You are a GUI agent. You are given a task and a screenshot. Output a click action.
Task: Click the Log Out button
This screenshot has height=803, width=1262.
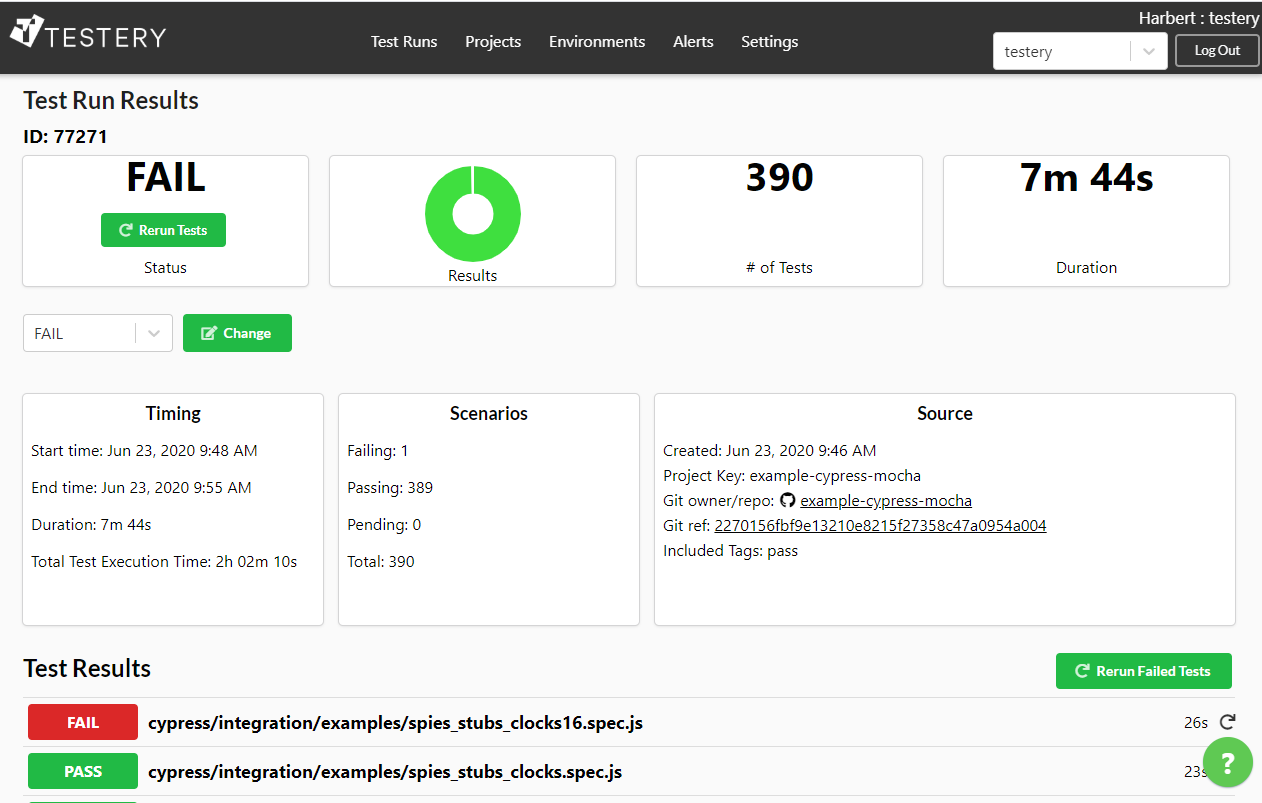(x=1217, y=51)
